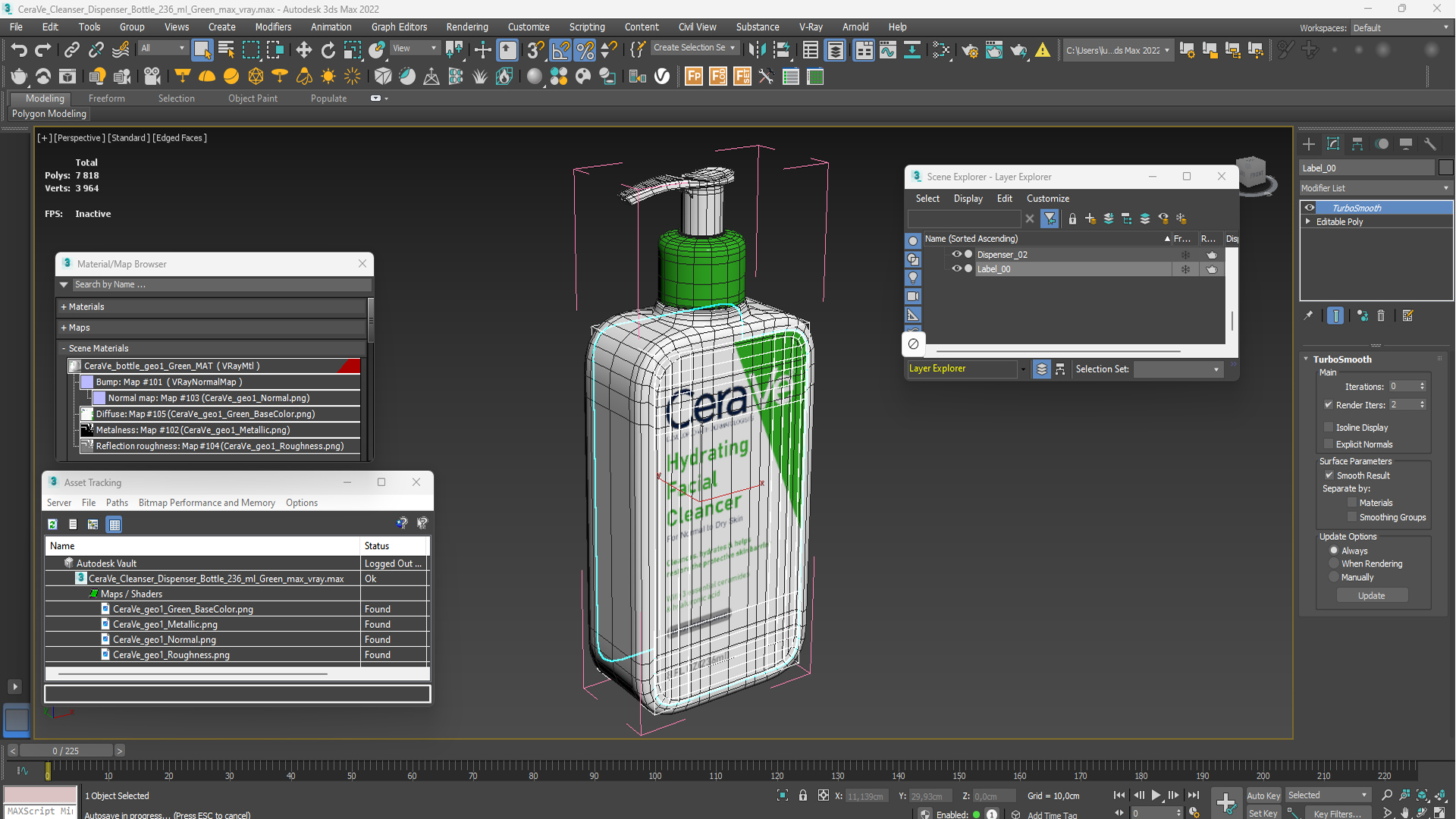Click Configure Modifier Sets icon
This screenshot has height=819, width=1456.
click(x=1408, y=315)
